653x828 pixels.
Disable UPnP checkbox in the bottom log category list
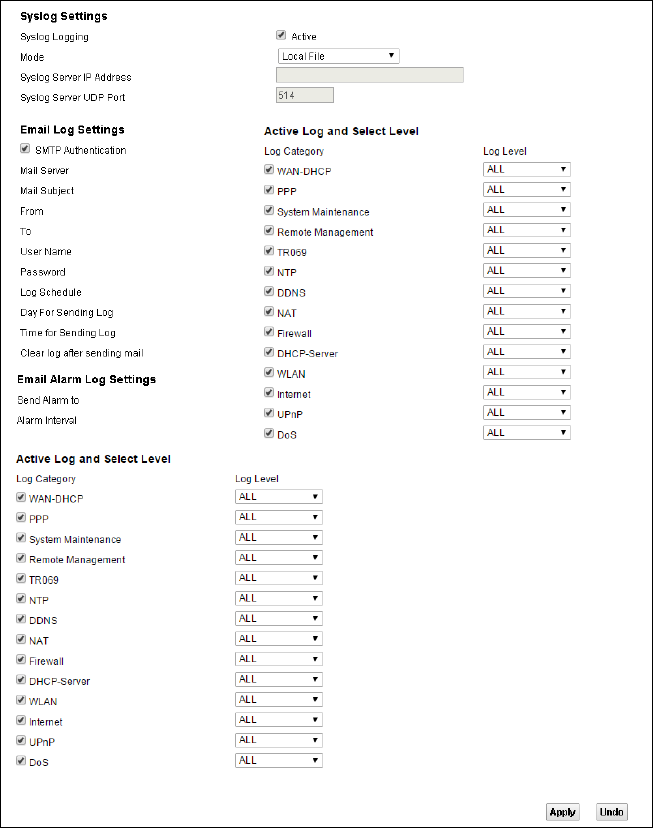pos(21,740)
